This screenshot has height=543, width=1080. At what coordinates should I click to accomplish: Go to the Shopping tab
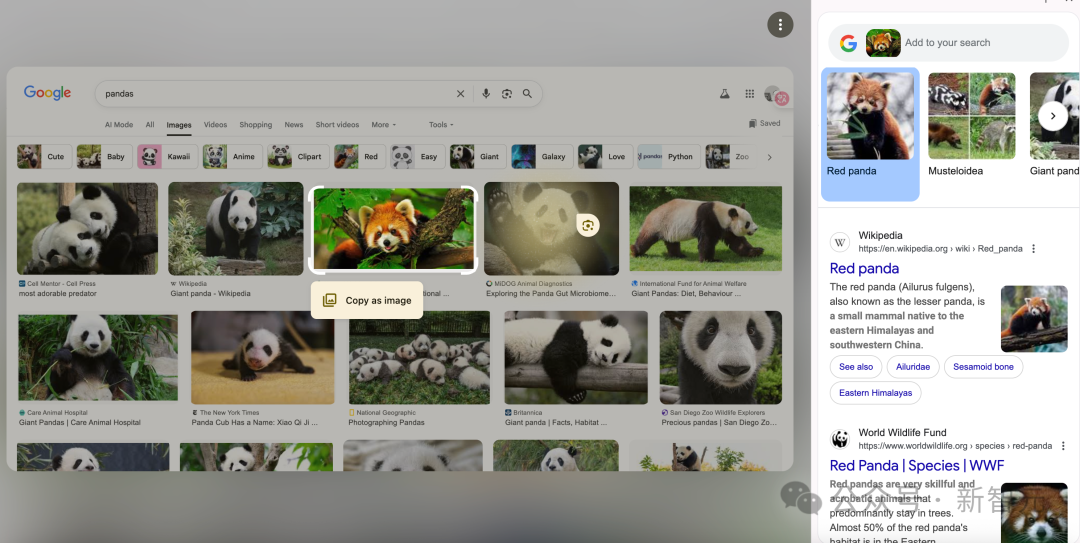point(256,125)
